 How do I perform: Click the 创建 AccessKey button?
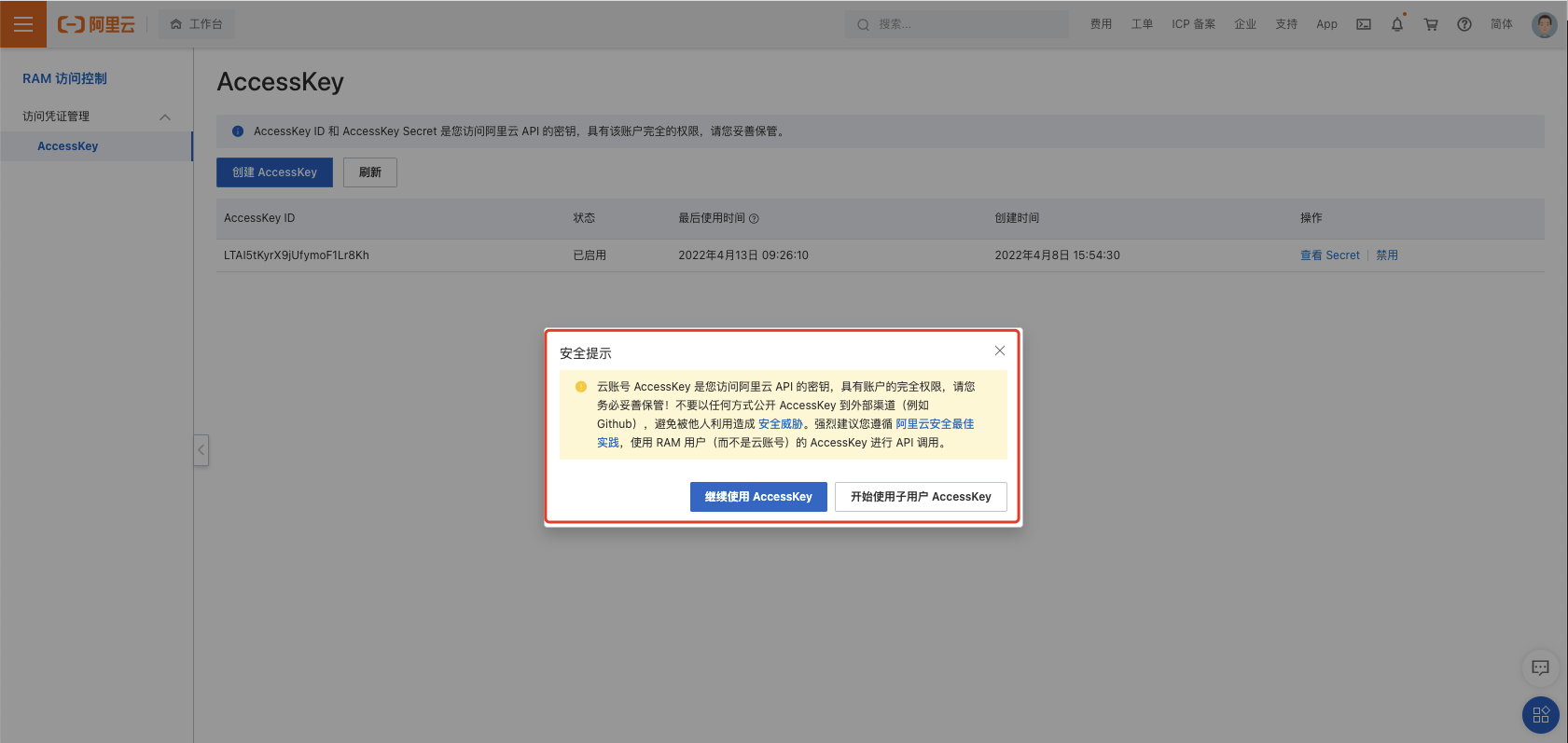pyautogui.click(x=274, y=172)
